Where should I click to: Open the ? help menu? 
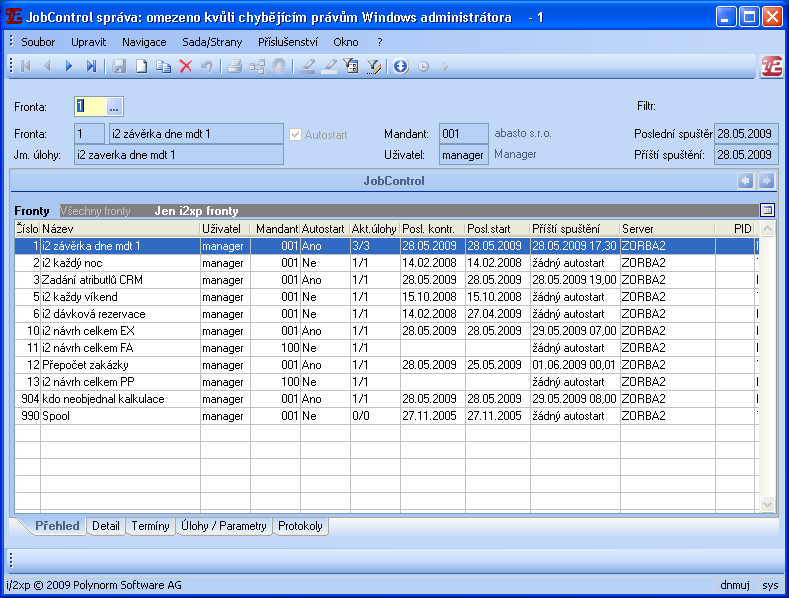pos(379,42)
